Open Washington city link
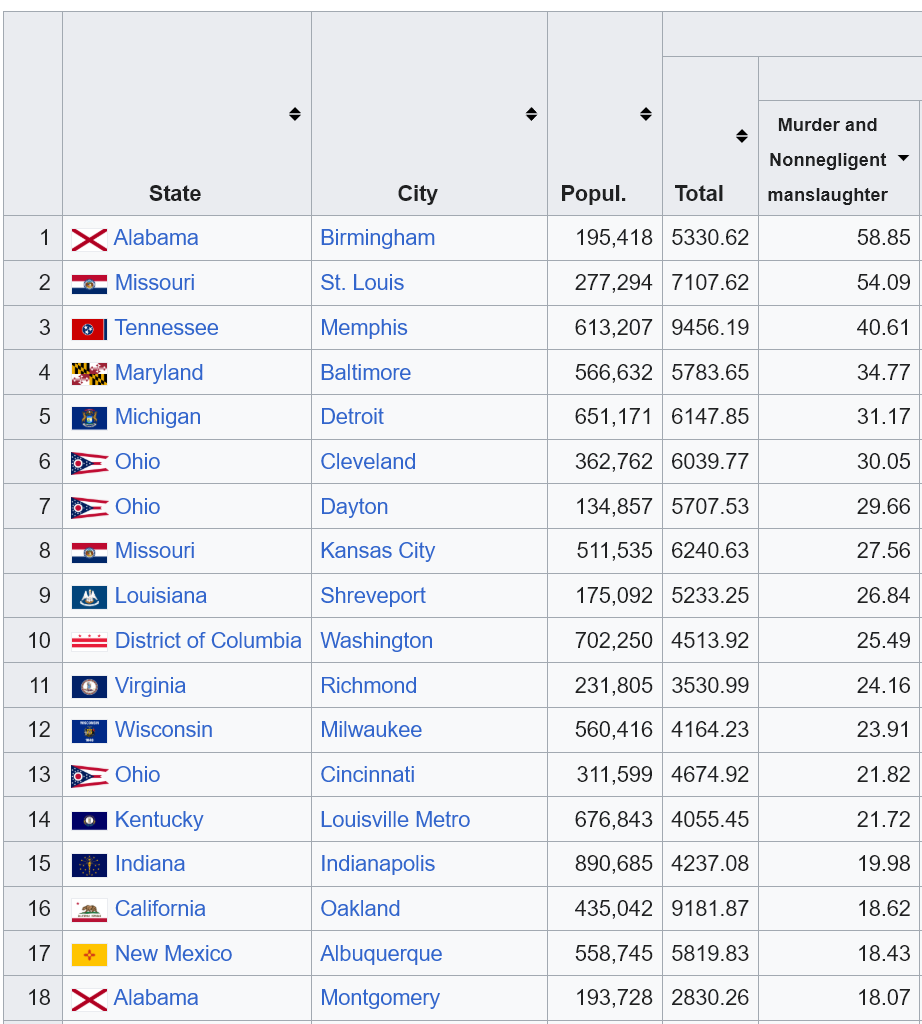Viewport: 922px width, 1024px height. point(376,641)
